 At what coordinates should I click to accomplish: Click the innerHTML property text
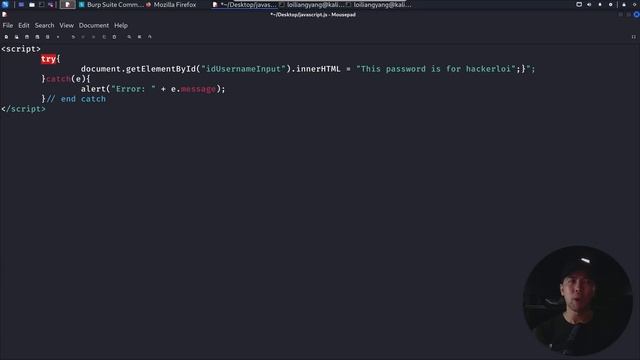[318, 69]
